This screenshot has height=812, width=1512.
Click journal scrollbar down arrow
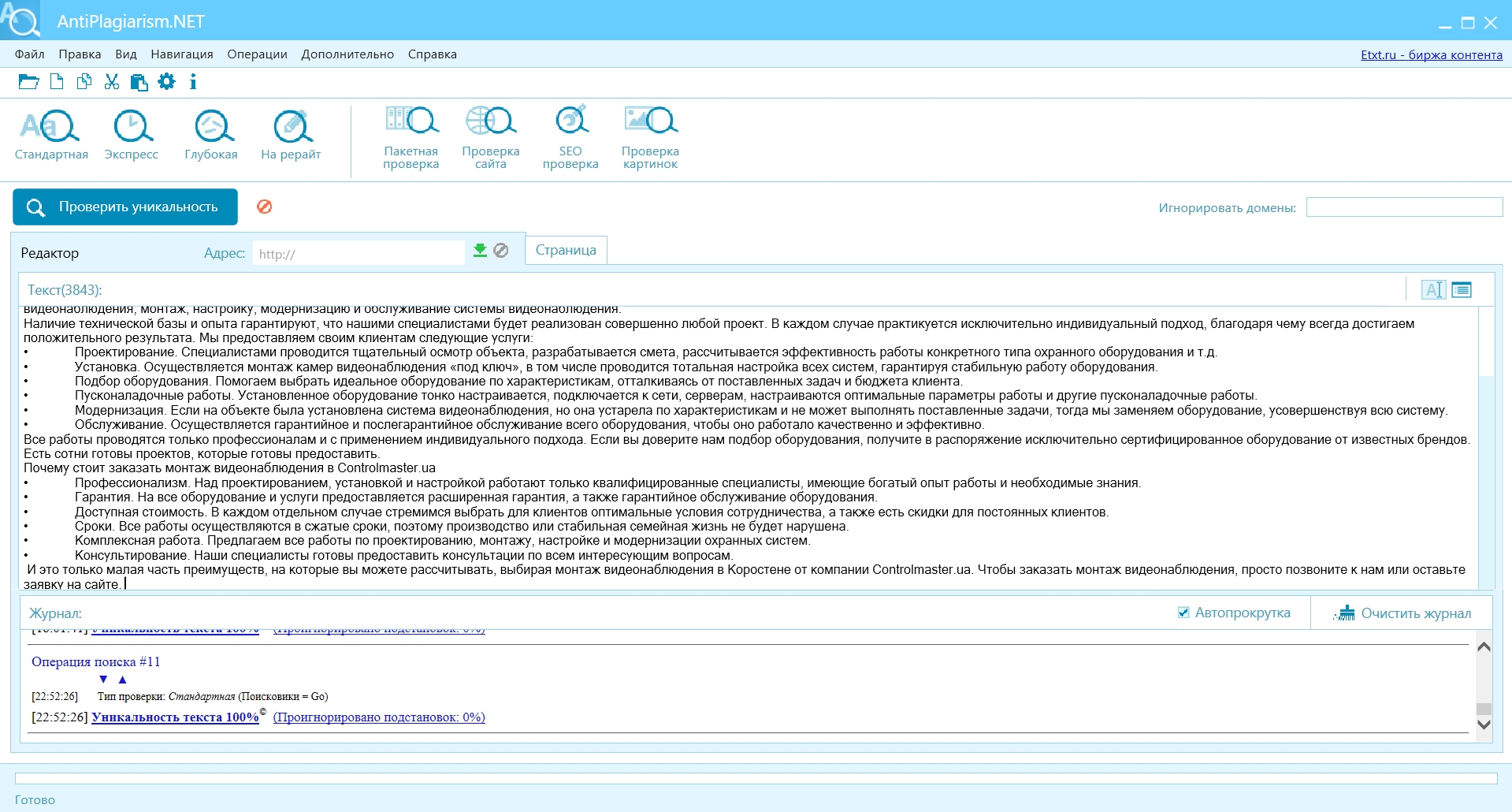(1484, 725)
